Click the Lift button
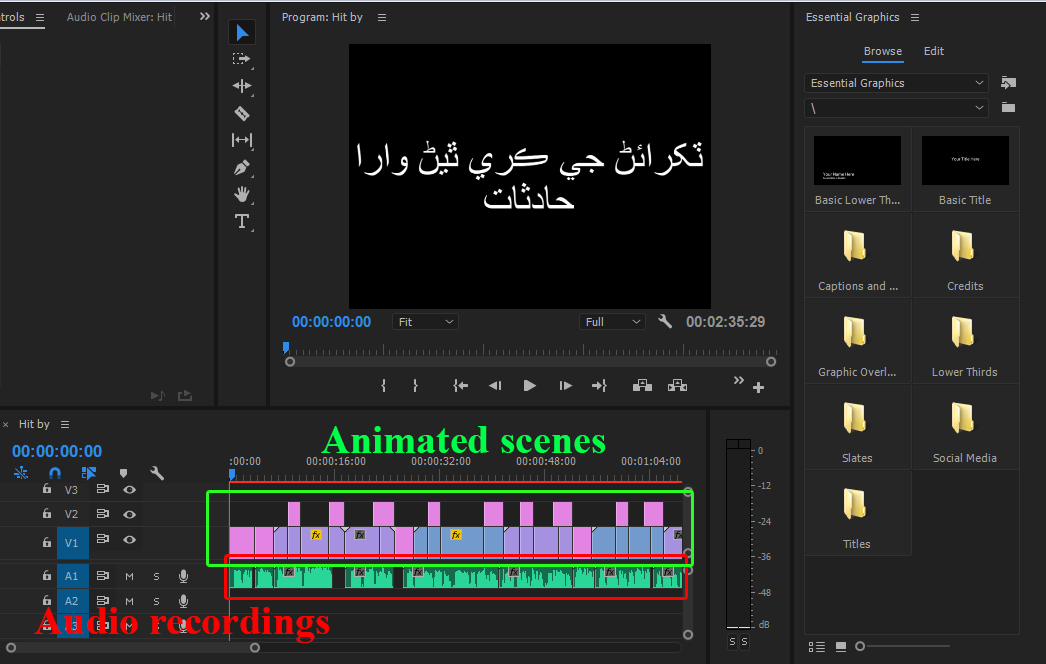 click(x=642, y=386)
